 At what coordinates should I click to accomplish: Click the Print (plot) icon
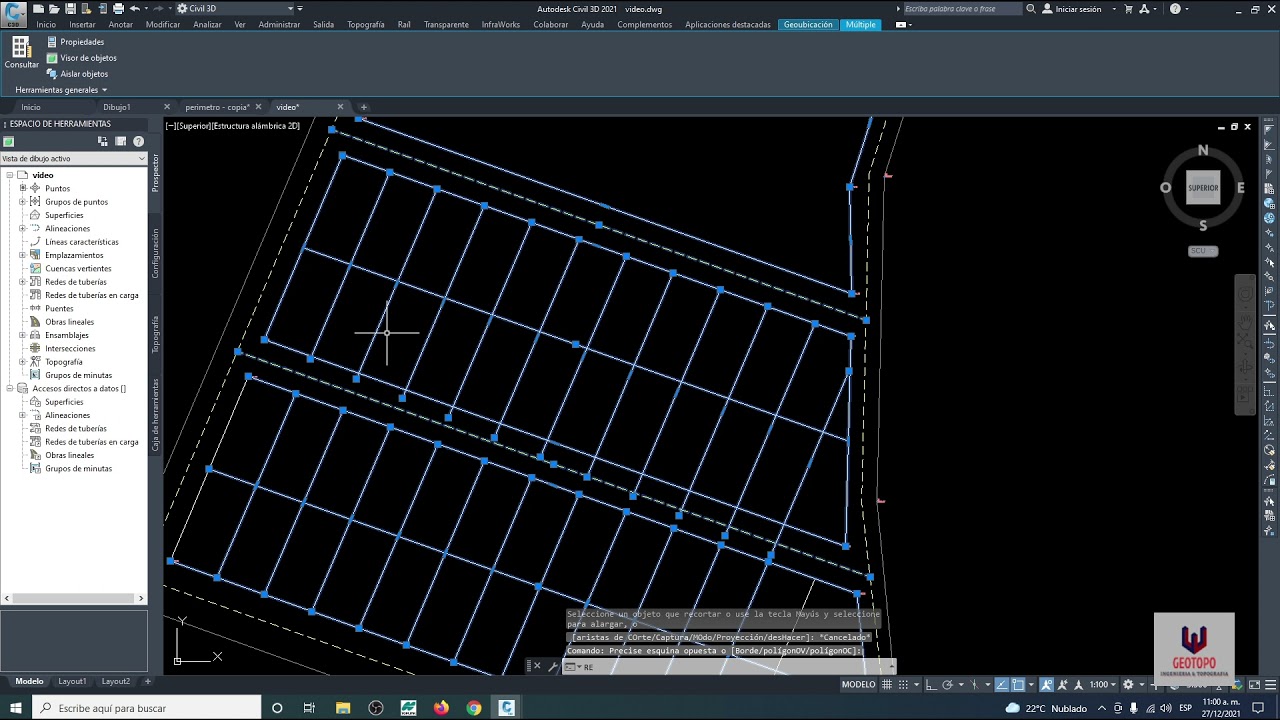[119, 9]
